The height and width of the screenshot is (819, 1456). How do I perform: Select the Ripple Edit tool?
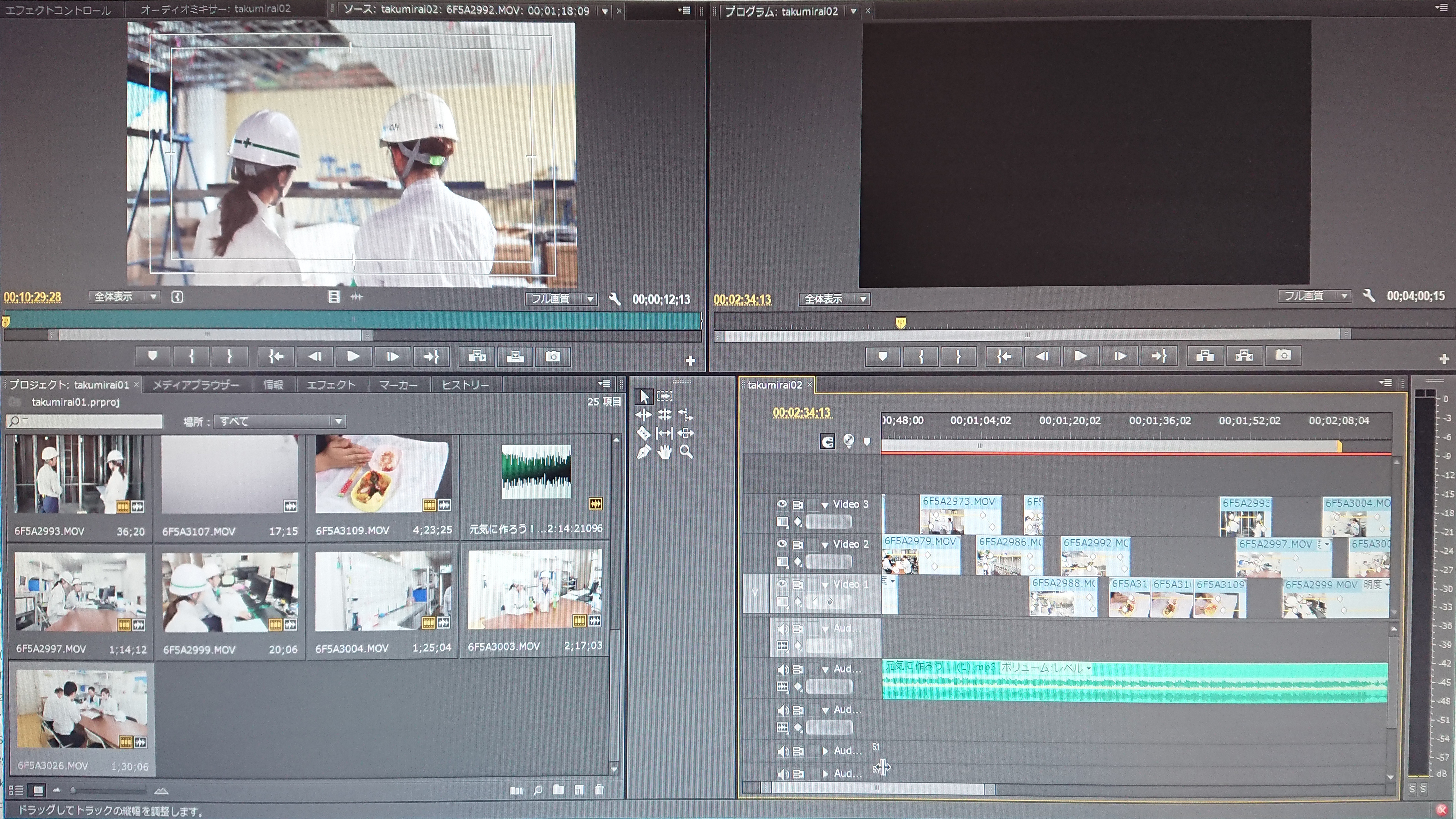tap(643, 415)
